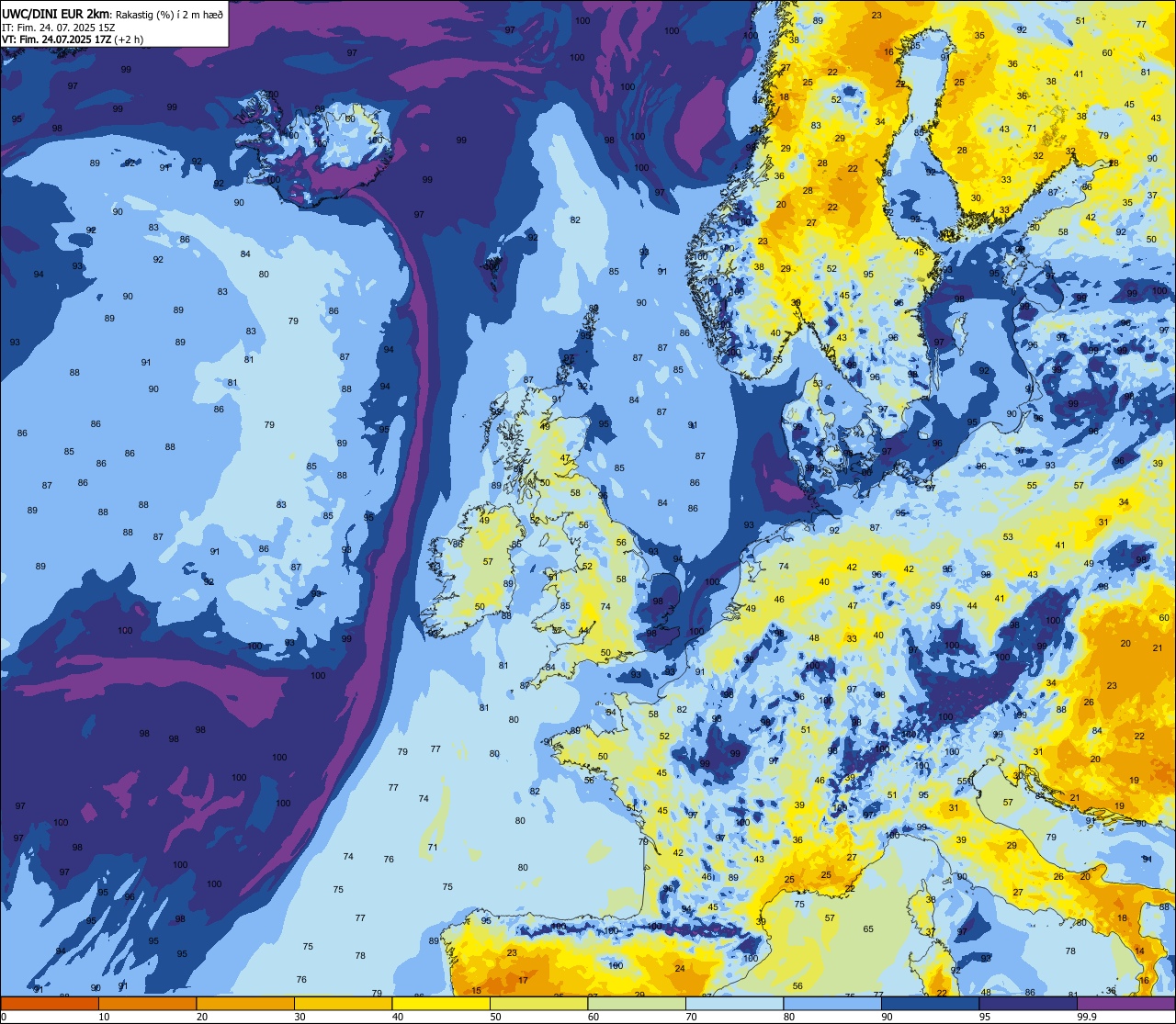This screenshot has height=1024, width=1176.
Task: Select the 30–40 golden legend swatch
Action: pyautogui.click(x=343, y=1003)
